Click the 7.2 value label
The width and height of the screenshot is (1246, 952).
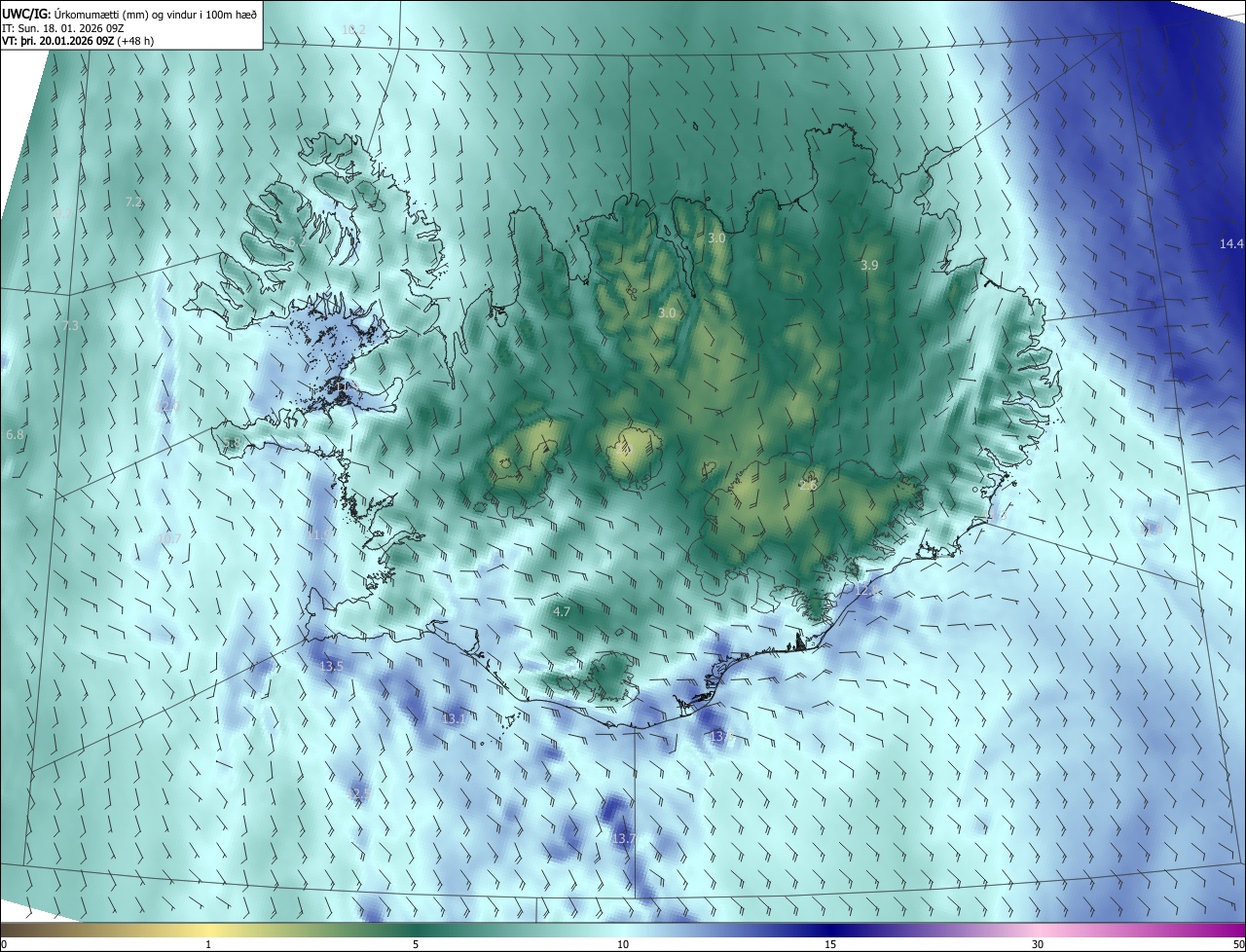(134, 201)
